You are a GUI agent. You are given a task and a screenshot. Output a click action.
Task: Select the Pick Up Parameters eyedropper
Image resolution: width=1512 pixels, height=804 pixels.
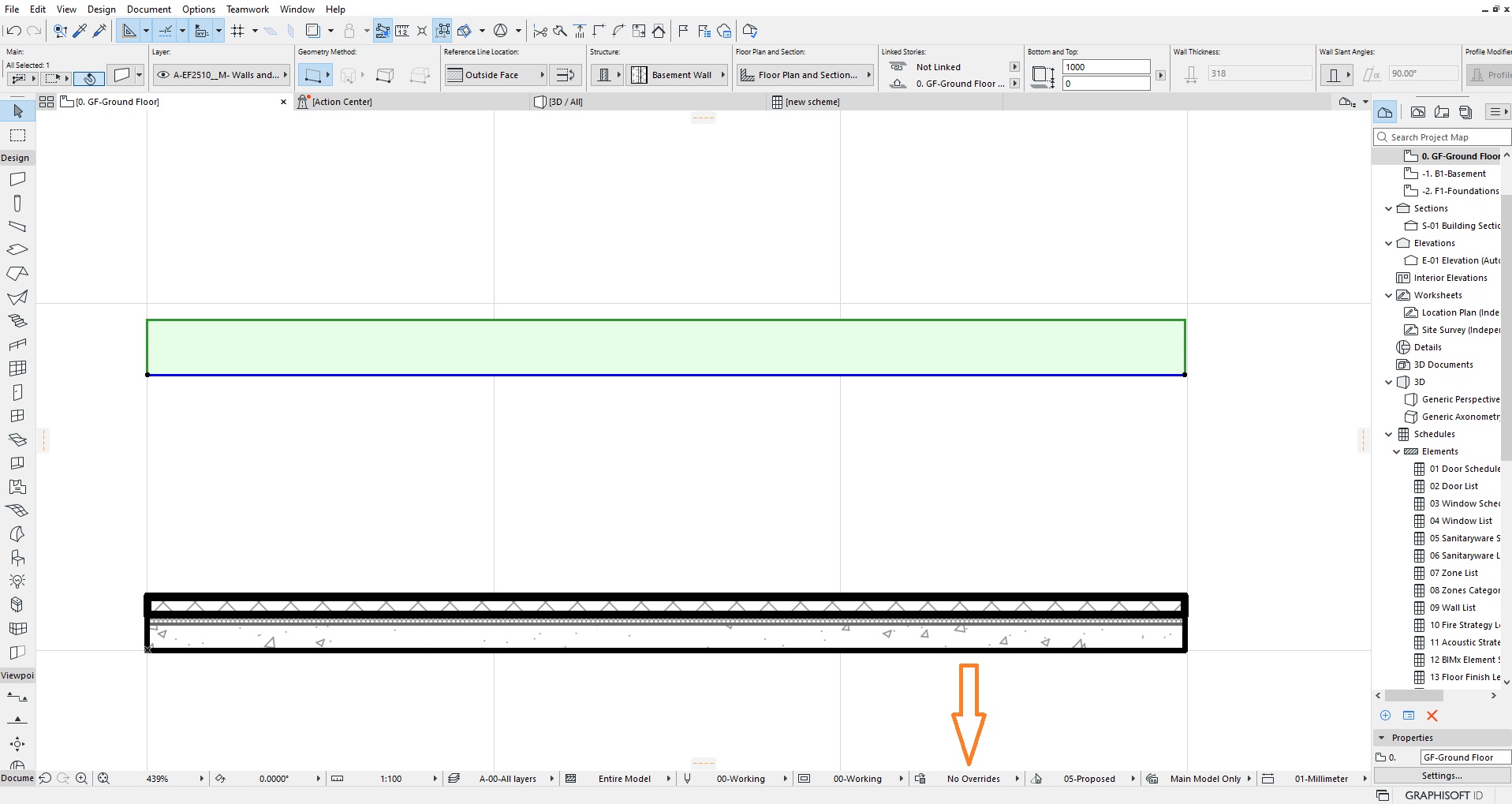pos(80,31)
